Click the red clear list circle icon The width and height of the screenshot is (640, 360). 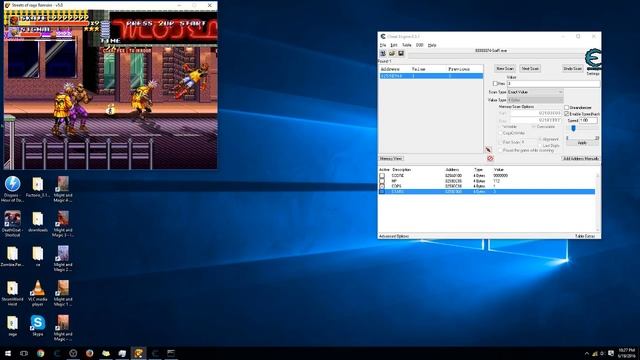point(490,158)
